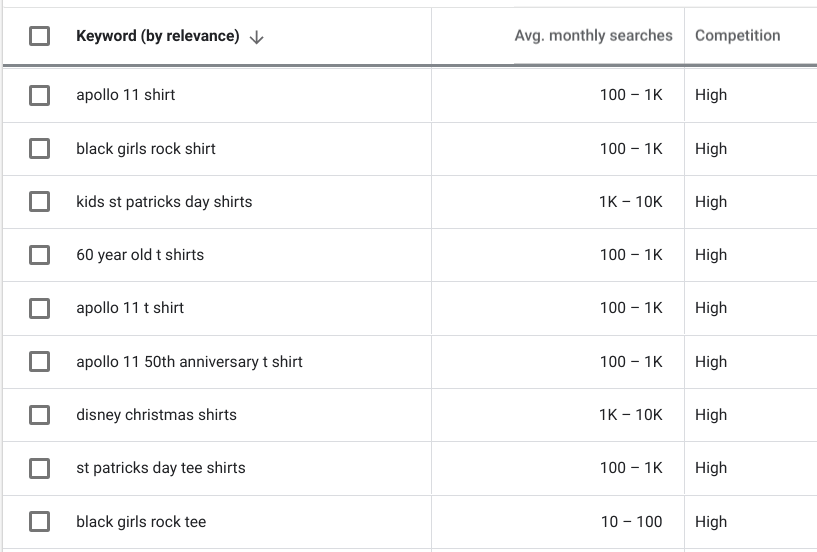The width and height of the screenshot is (817, 552).
Task: Click the sort arrow next to Keyword header
Action: tap(256, 37)
